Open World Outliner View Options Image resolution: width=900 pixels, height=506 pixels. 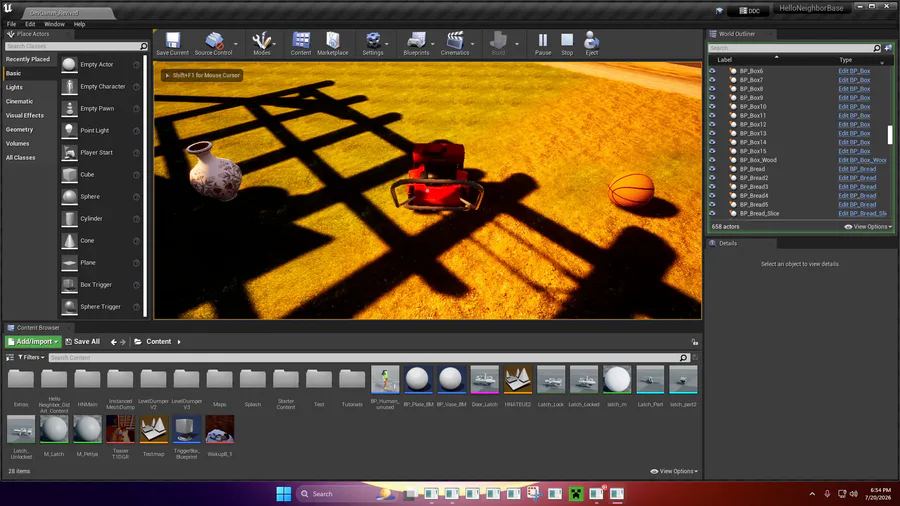click(x=868, y=227)
